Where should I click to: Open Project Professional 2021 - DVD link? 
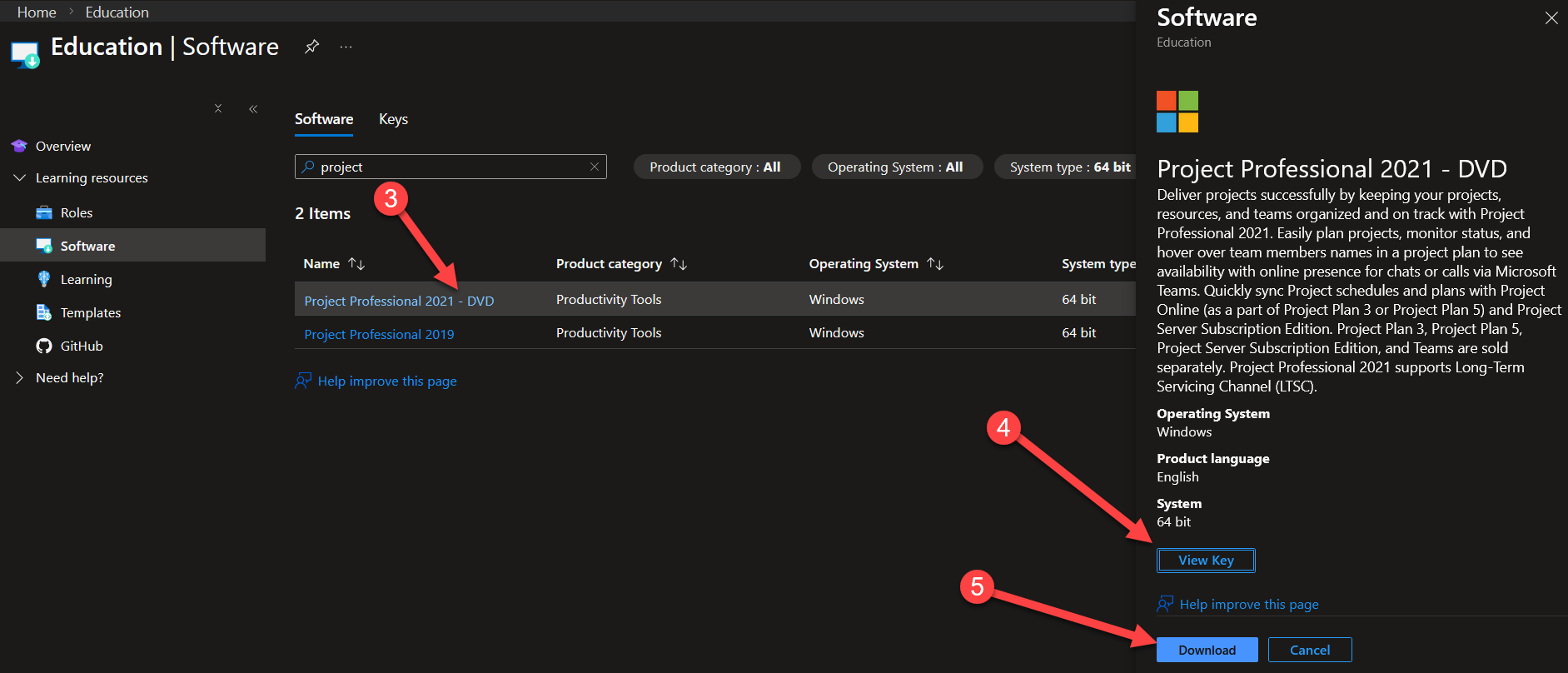click(399, 301)
